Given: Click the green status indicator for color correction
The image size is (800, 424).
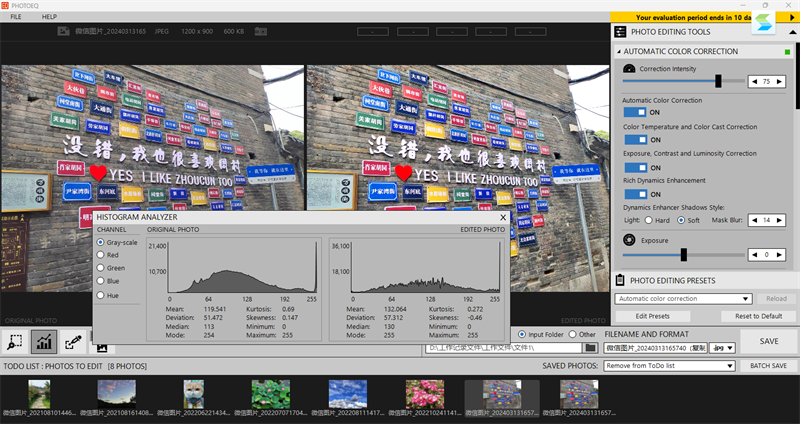Looking at the screenshot, I should click(788, 52).
